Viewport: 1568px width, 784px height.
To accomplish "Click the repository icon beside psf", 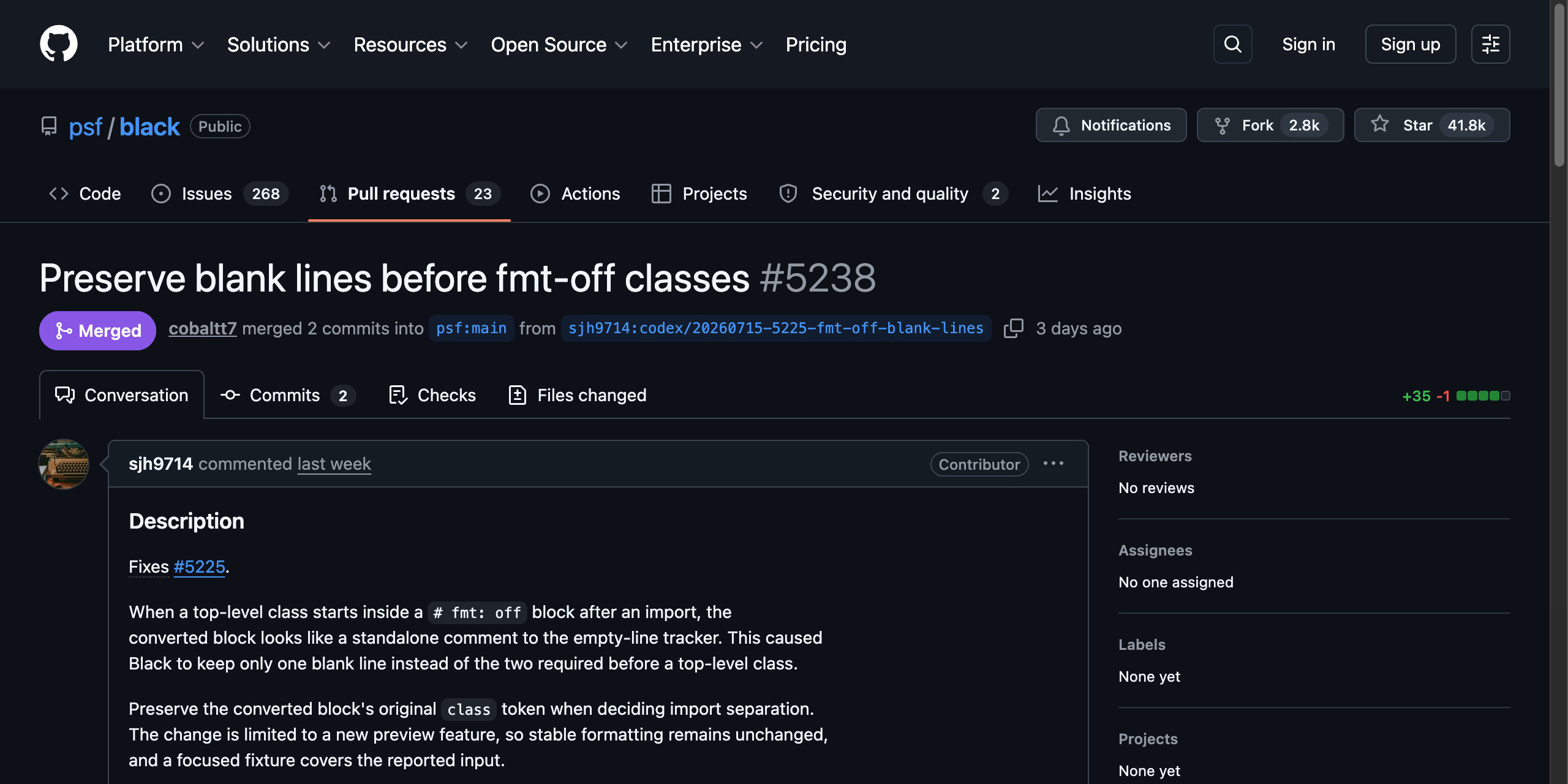I will [49, 126].
